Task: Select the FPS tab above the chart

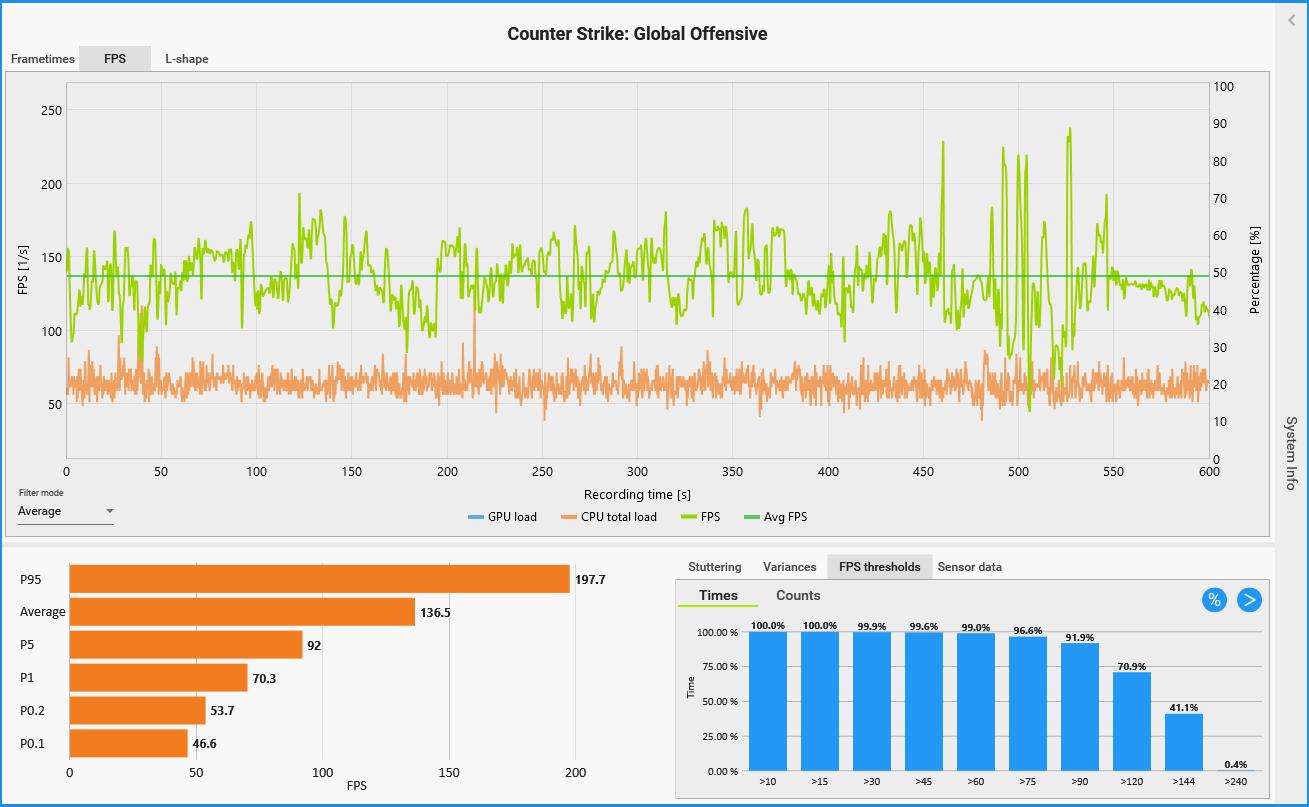Action: pyautogui.click(x=115, y=59)
